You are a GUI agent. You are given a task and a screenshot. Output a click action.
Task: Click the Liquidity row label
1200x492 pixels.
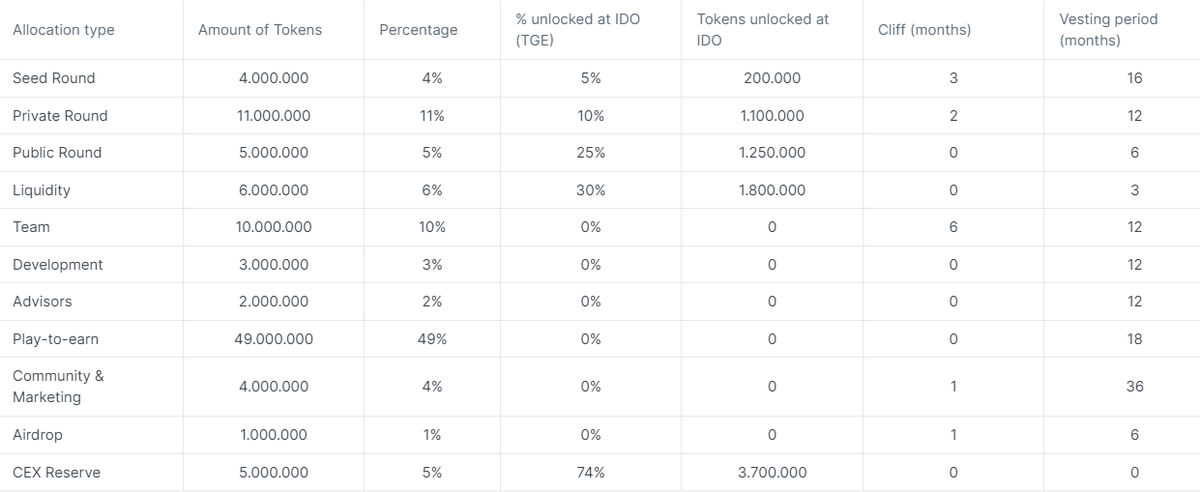[41, 190]
